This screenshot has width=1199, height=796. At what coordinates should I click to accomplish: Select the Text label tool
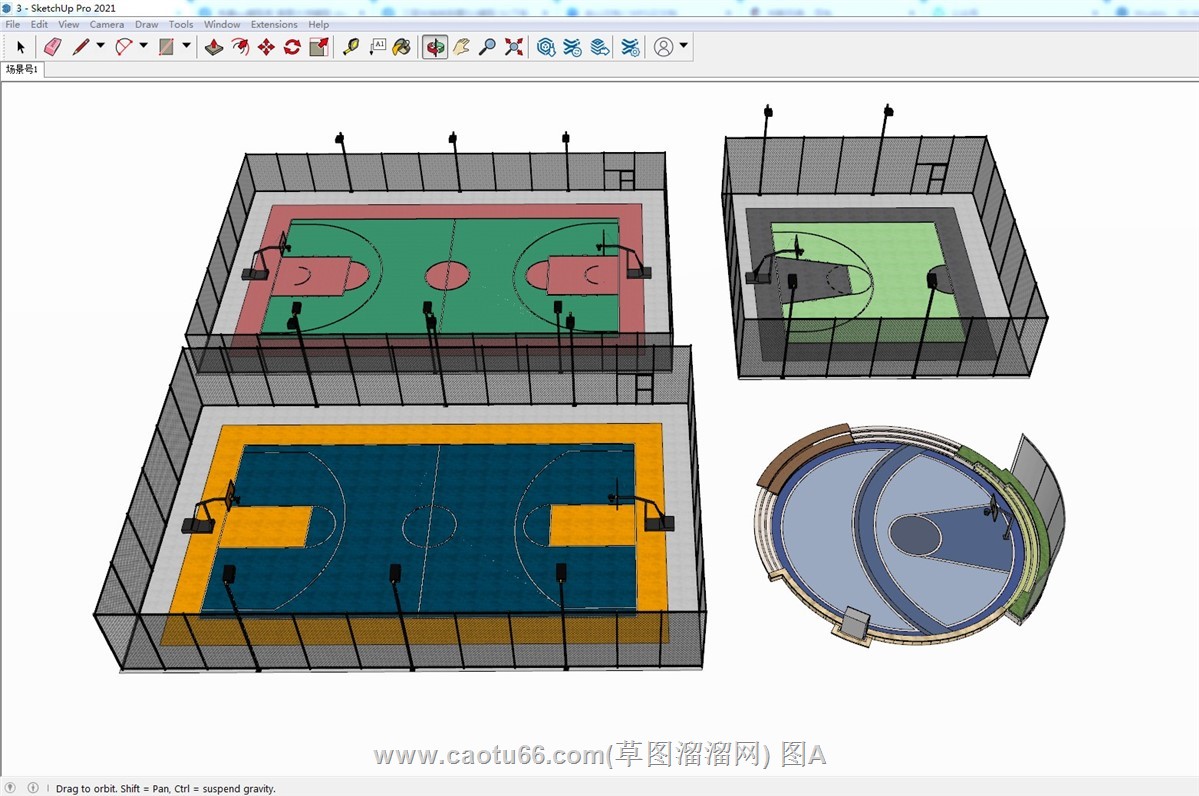378,47
